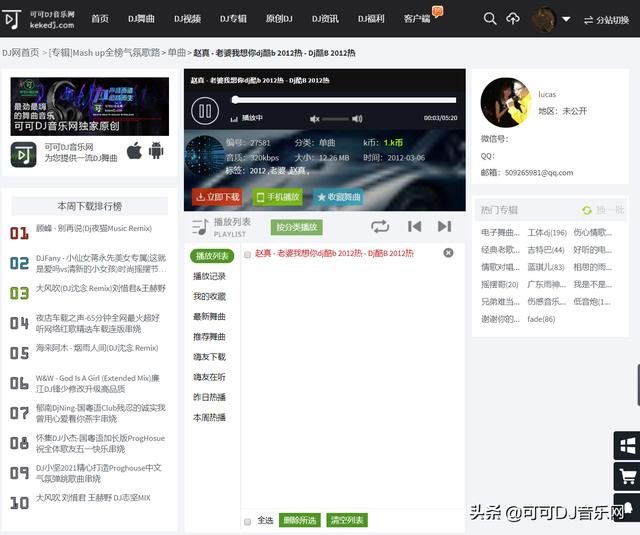
Task: Click the Android download icon
Action: pyautogui.click(x=156, y=151)
